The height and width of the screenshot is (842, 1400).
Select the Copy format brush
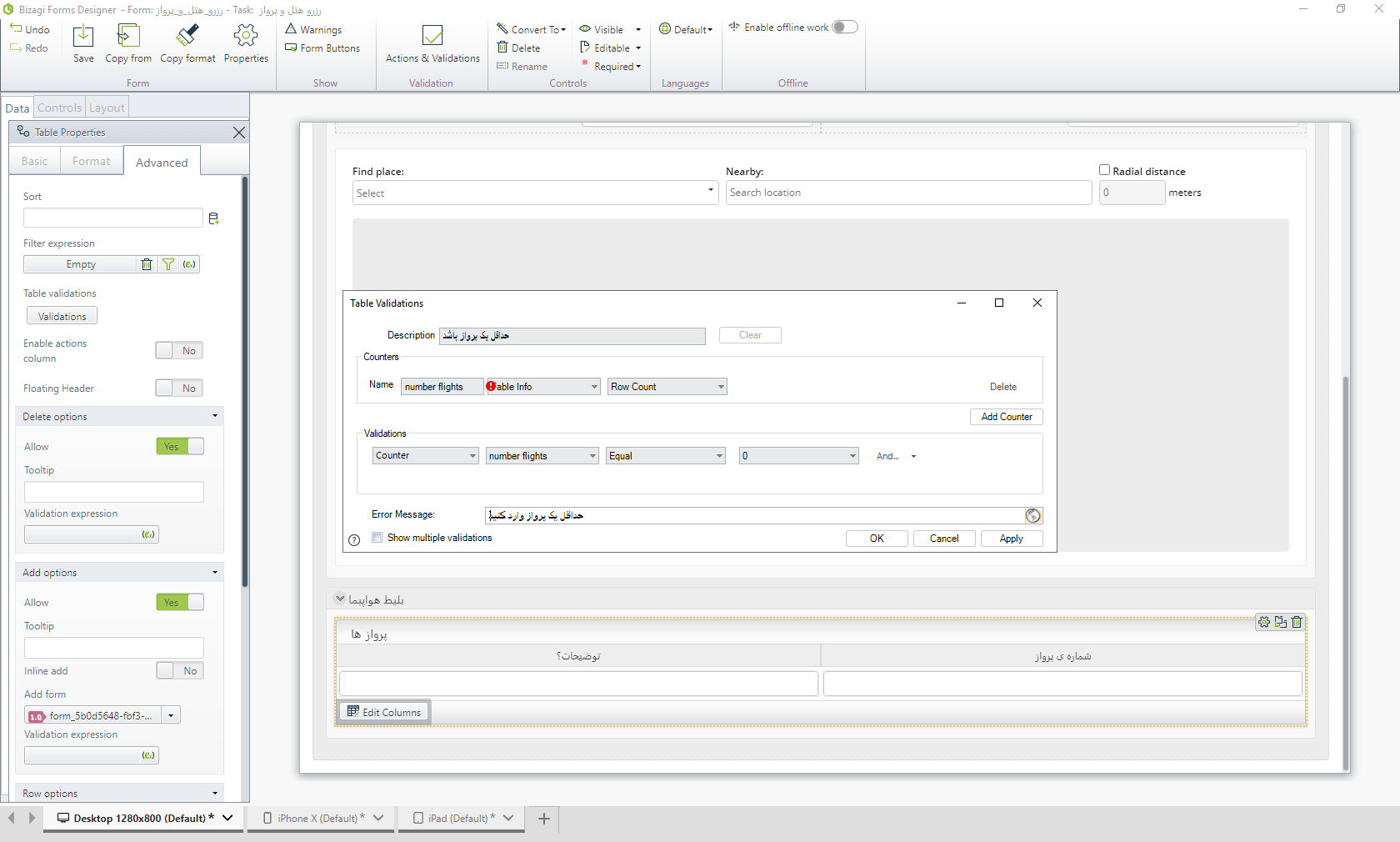coord(187,36)
